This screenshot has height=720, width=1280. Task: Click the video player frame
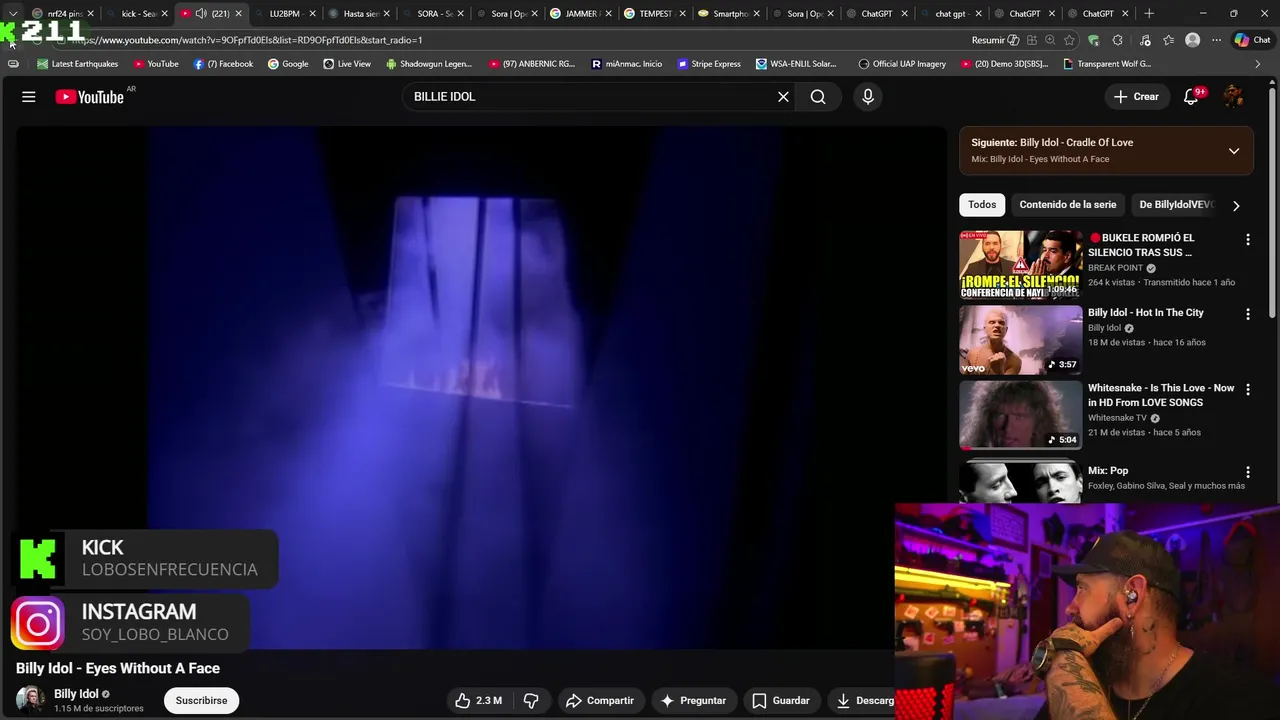pyautogui.click(x=481, y=388)
